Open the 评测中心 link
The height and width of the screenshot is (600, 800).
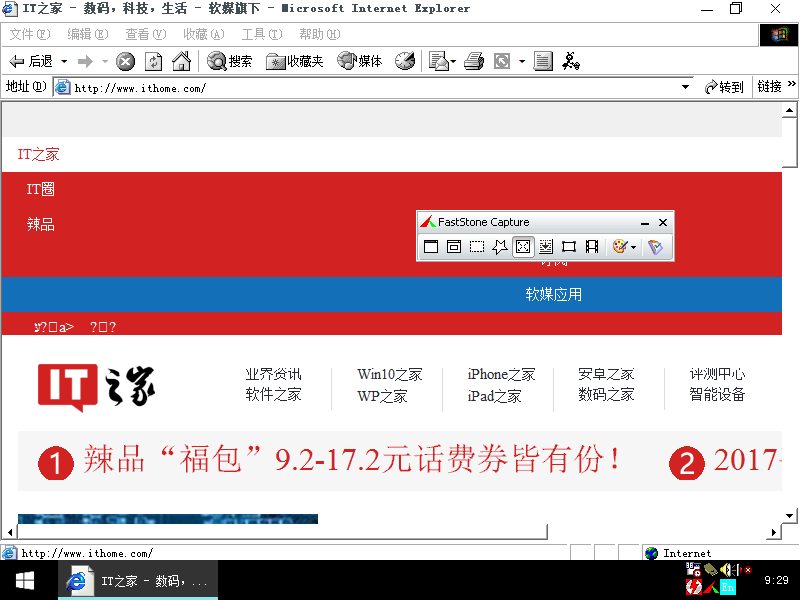(717, 374)
